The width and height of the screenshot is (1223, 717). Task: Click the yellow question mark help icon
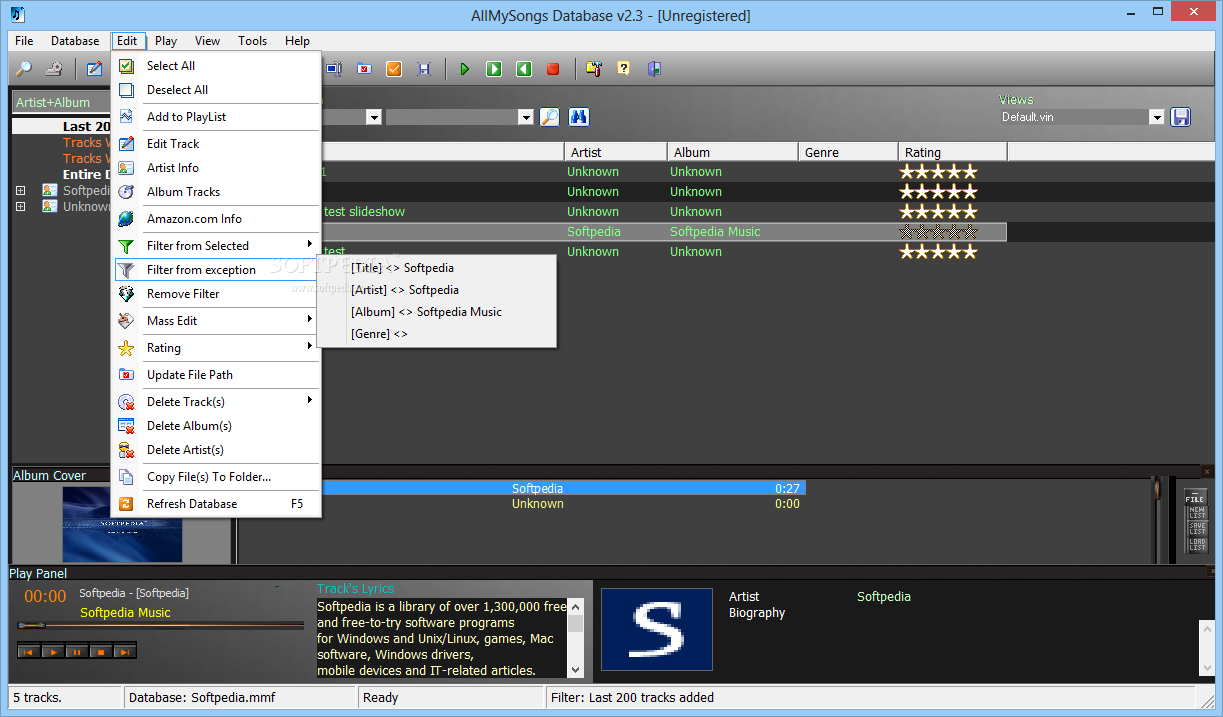[624, 69]
